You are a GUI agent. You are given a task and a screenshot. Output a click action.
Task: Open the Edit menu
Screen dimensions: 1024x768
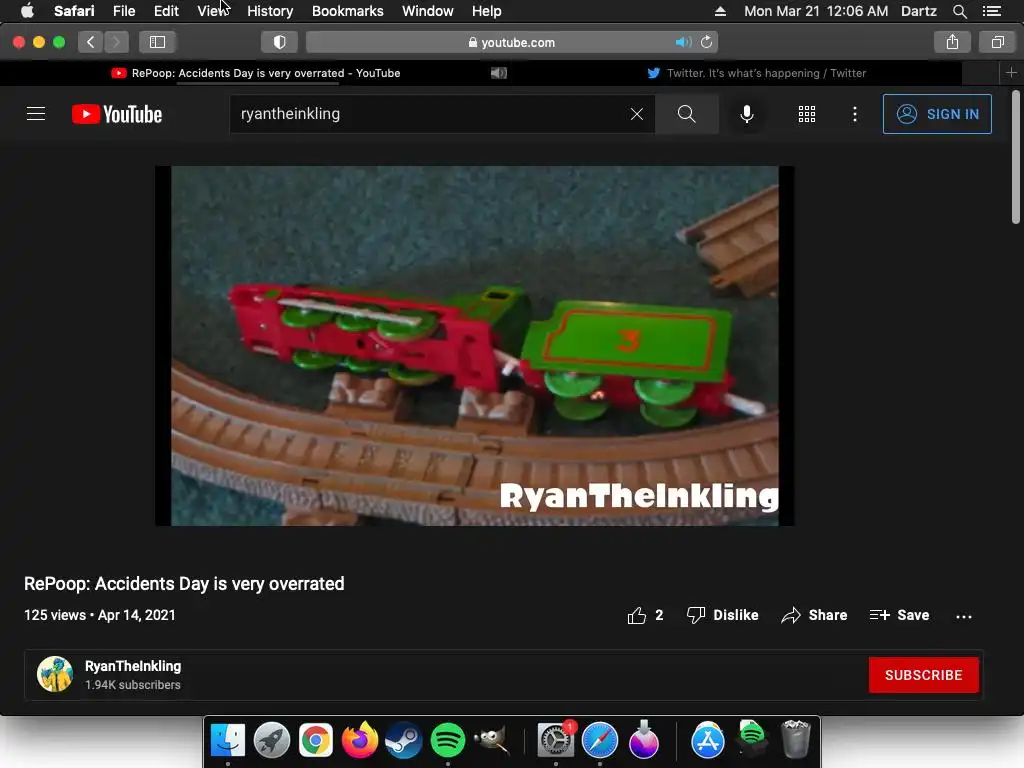pos(166,11)
